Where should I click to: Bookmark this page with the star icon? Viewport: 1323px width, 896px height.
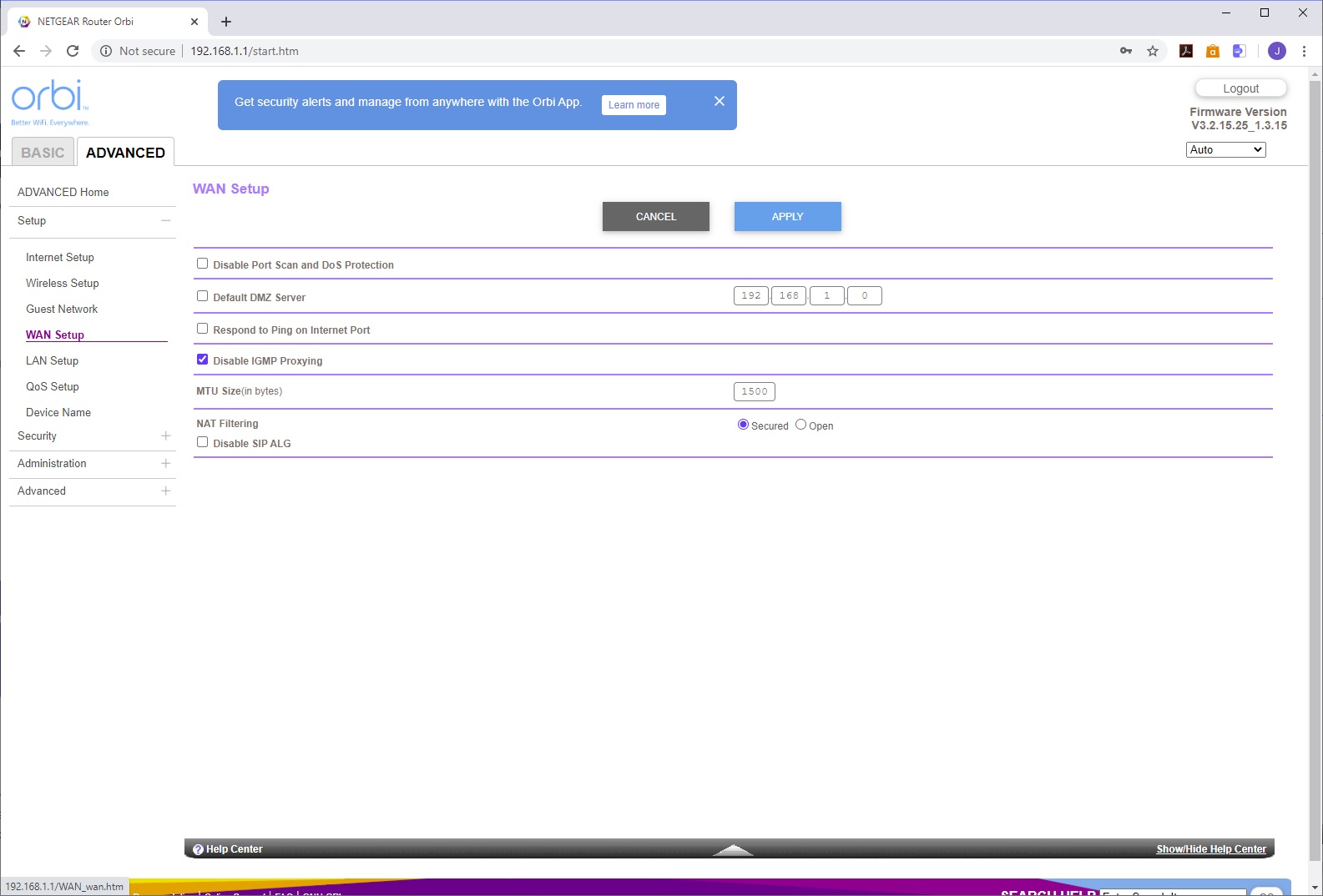click(x=1153, y=51)
